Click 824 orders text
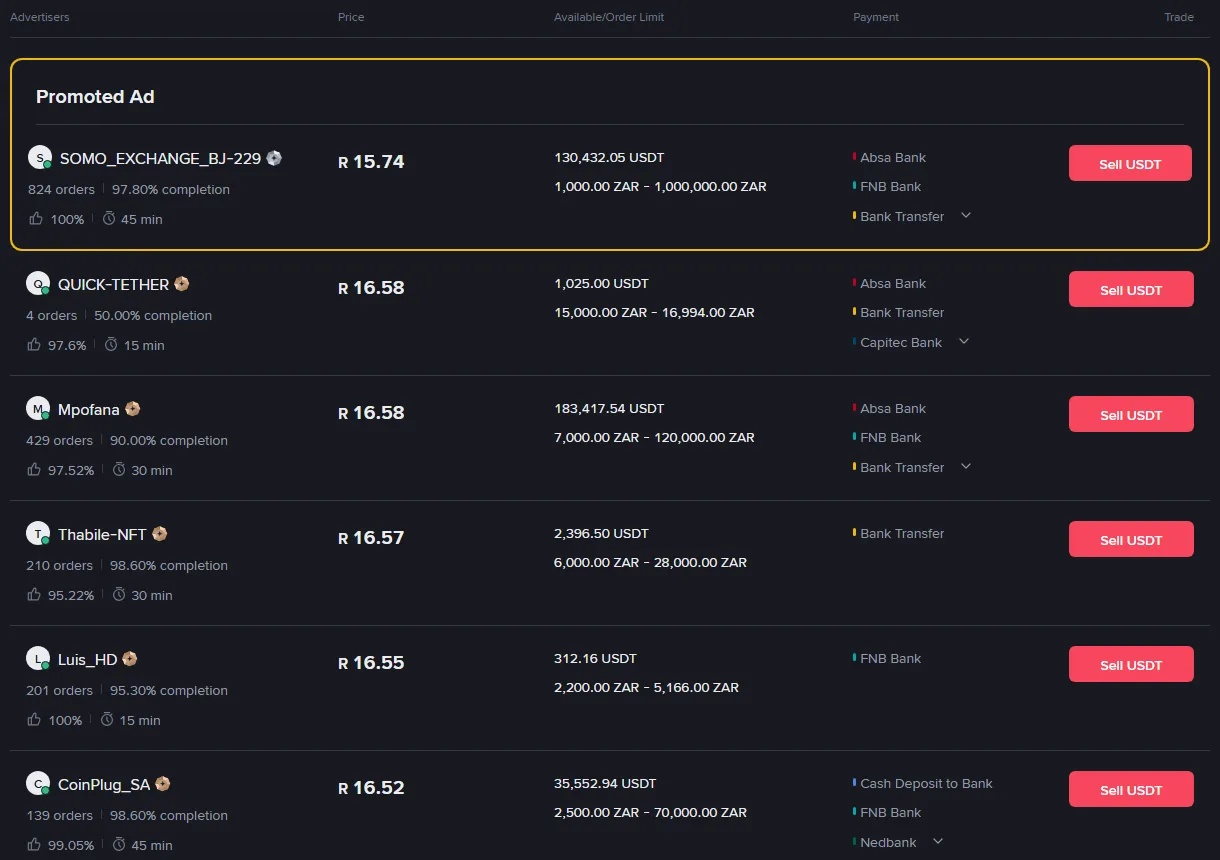 61,189
